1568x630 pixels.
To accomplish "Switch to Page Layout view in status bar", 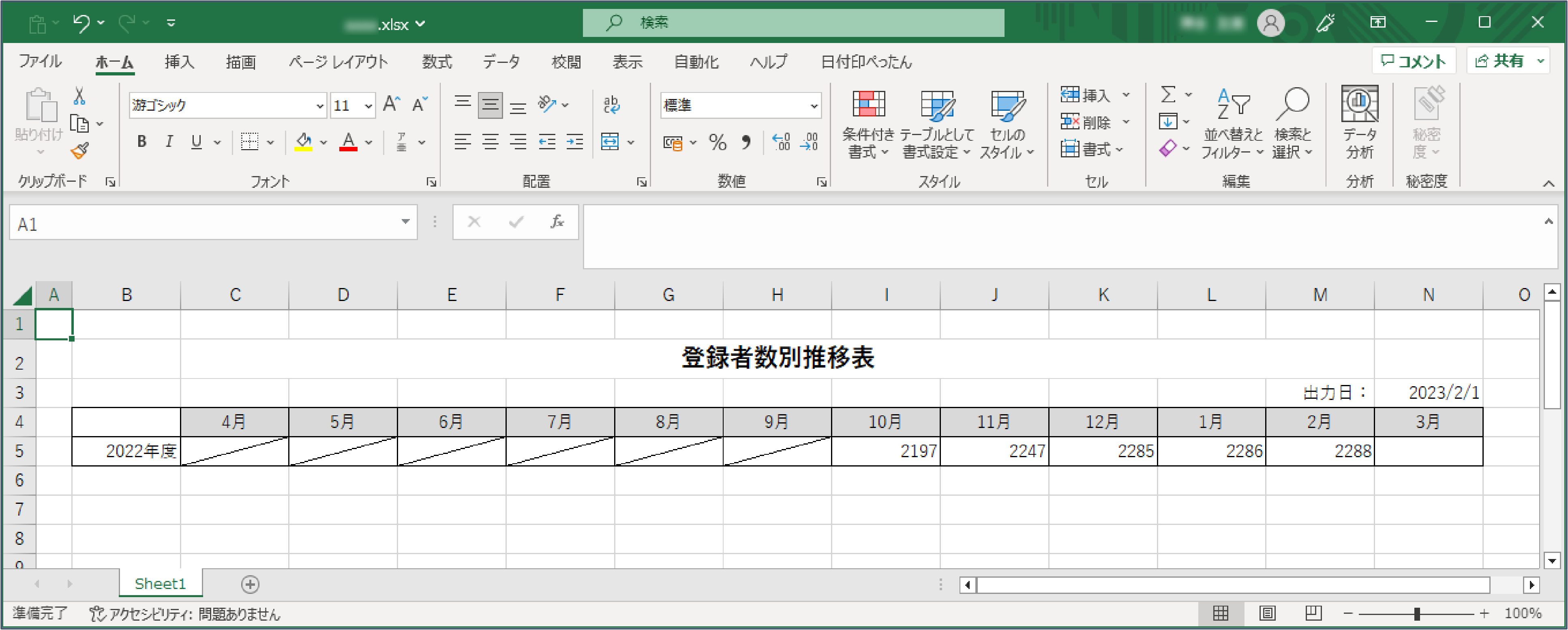I will (1267, 613).
